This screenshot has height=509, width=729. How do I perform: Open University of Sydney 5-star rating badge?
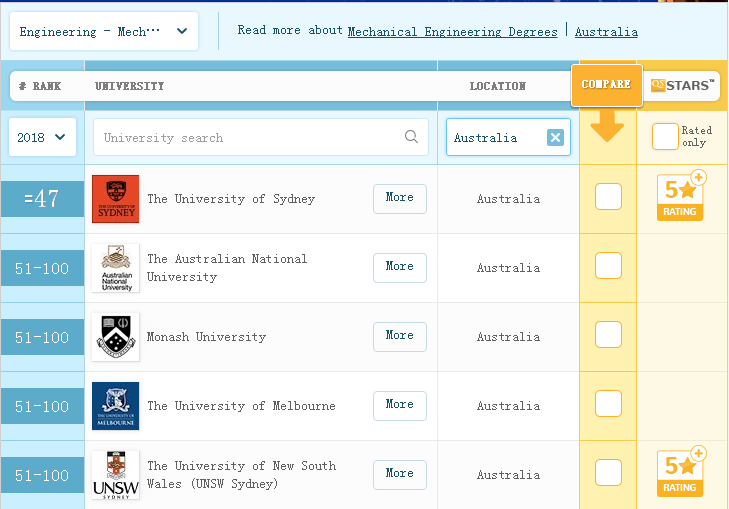(680, 197)
